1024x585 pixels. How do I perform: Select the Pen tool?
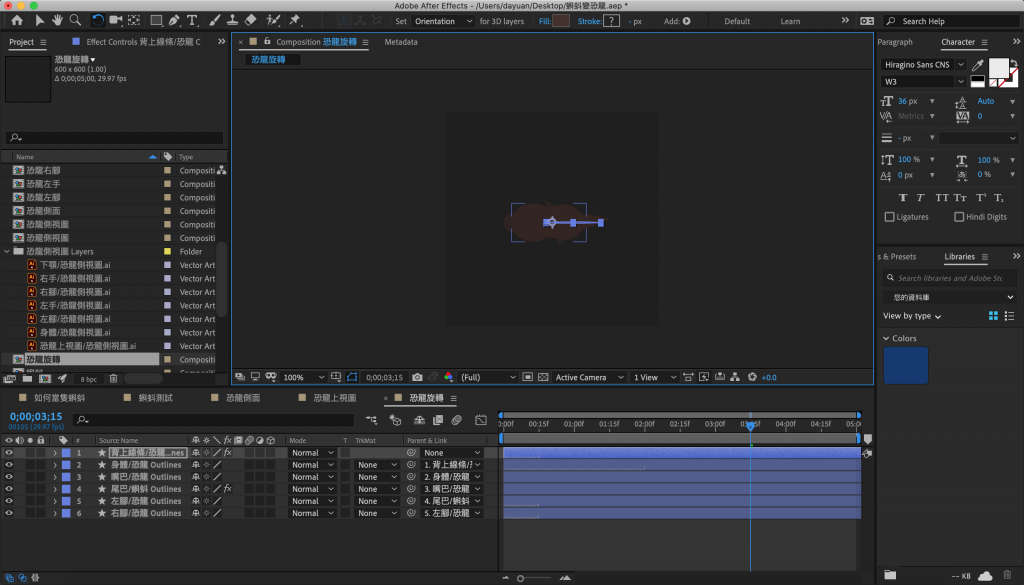(x=175, y=20)
